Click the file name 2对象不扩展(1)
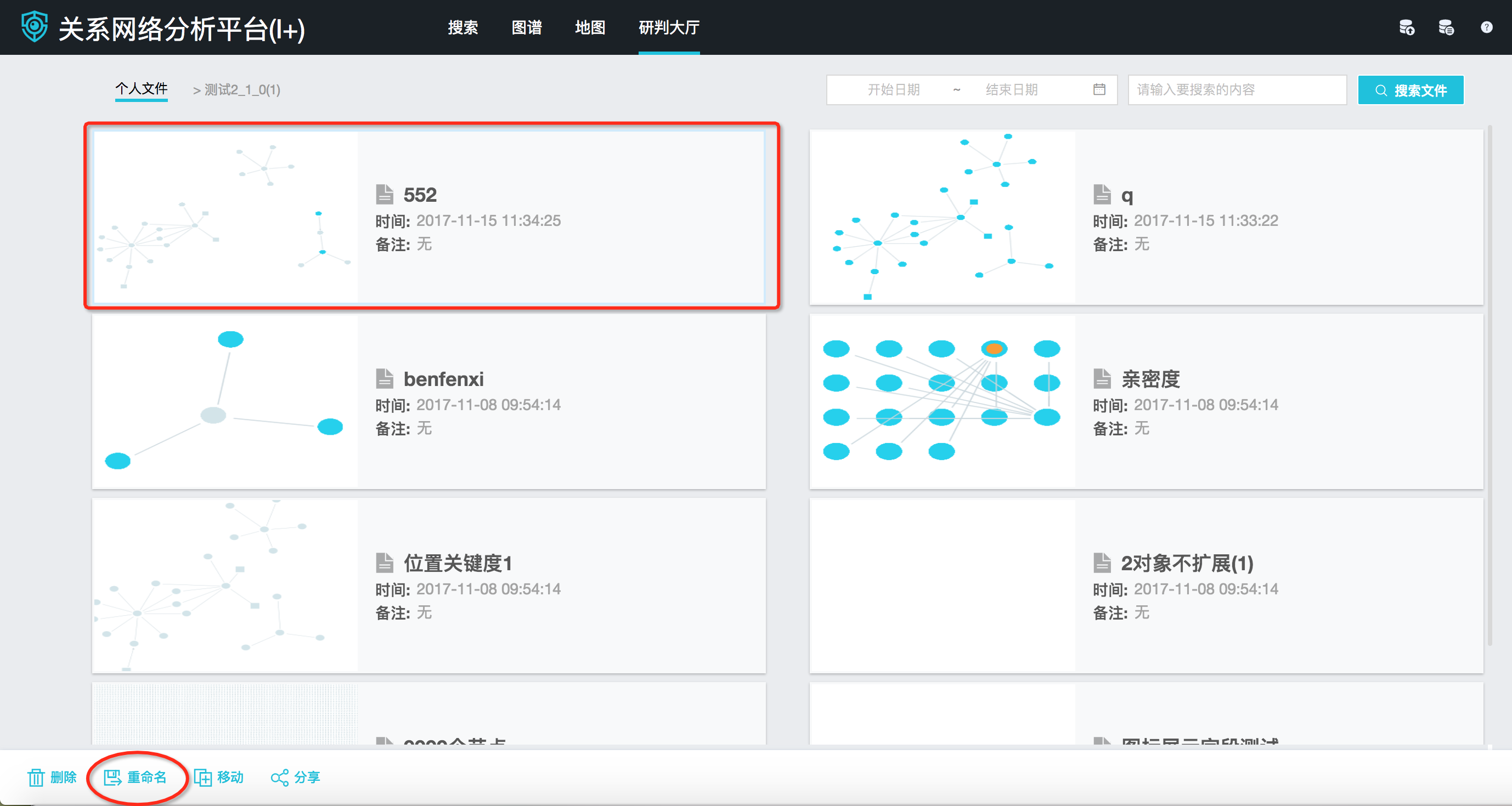This screenshot has width=1512, height=806. coord(1187,563)
